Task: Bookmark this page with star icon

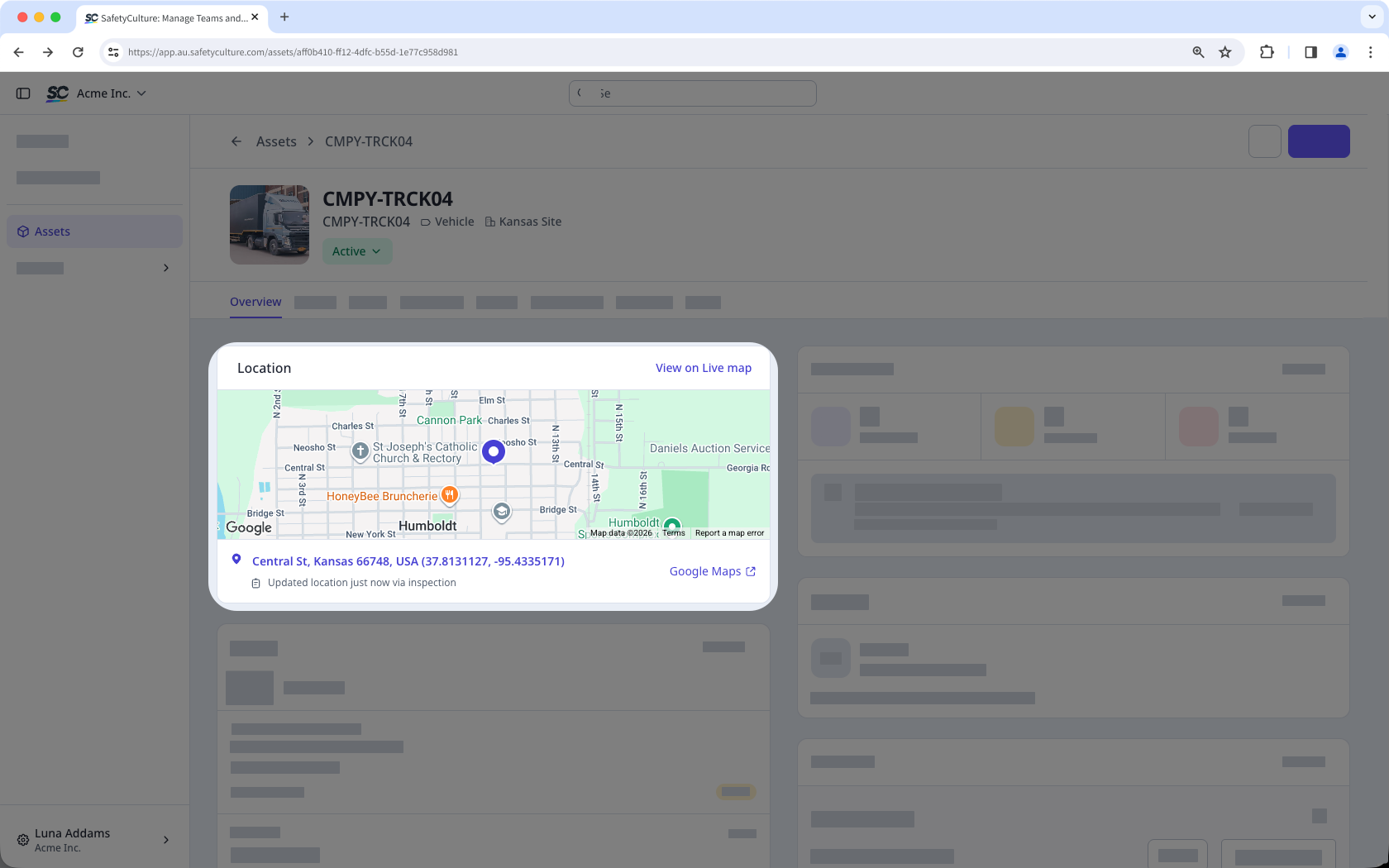Action: [x=1225, y=52]
